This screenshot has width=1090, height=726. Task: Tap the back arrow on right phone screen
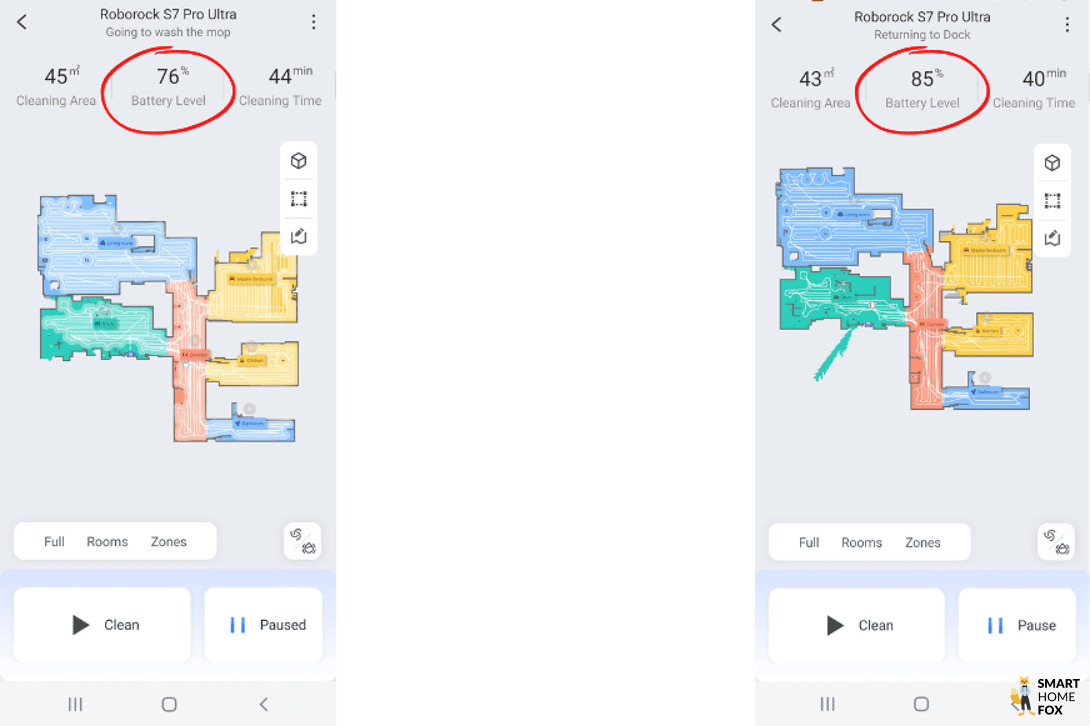[x=776, y=24]
